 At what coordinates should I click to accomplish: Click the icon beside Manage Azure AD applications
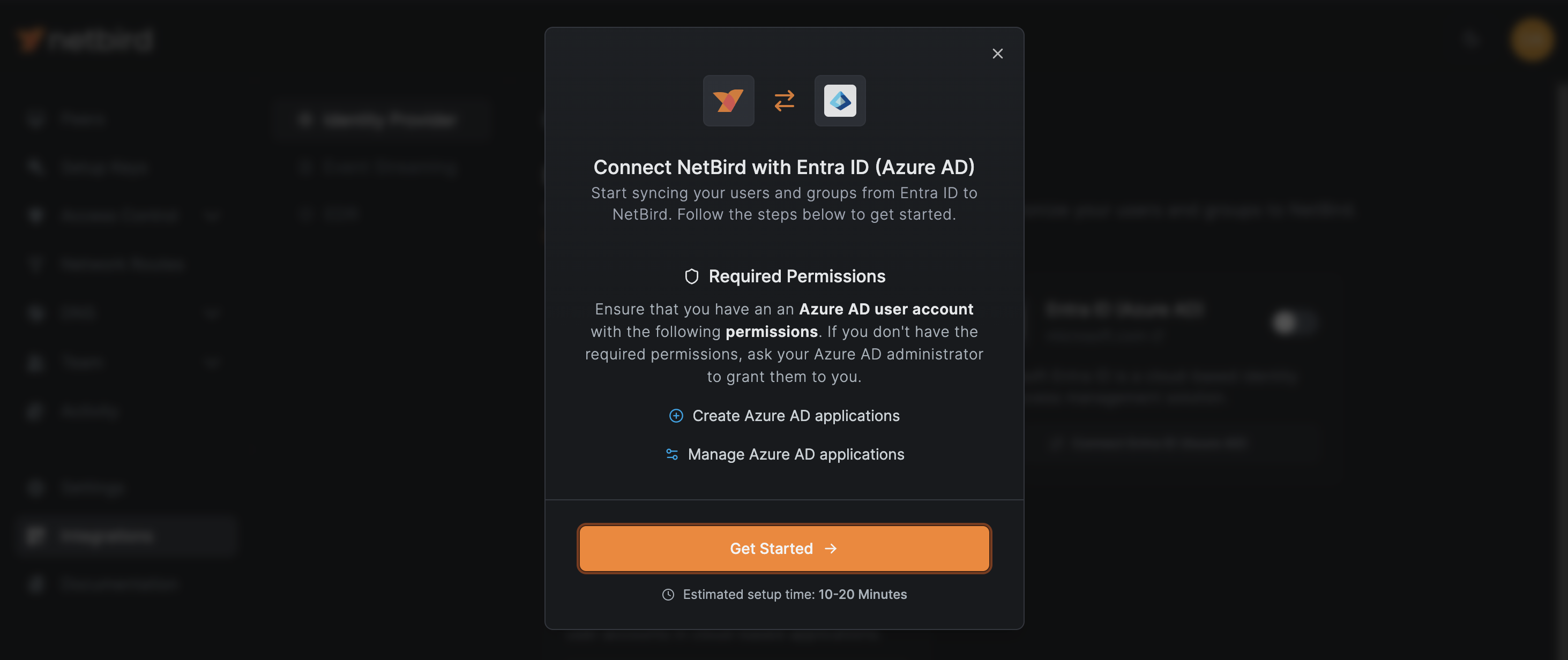tap(671, 454)
